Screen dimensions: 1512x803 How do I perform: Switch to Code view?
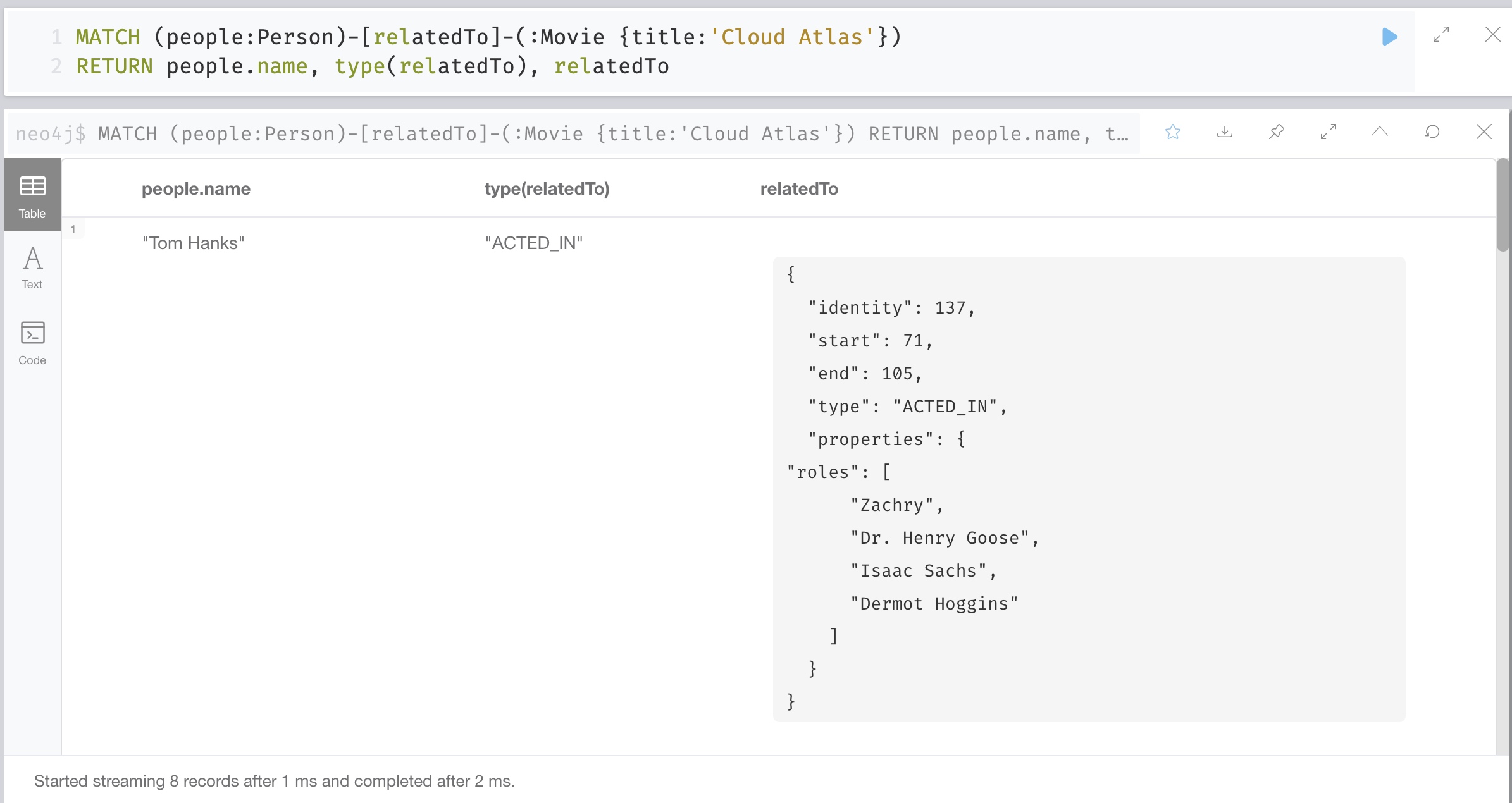pos(32,343)
